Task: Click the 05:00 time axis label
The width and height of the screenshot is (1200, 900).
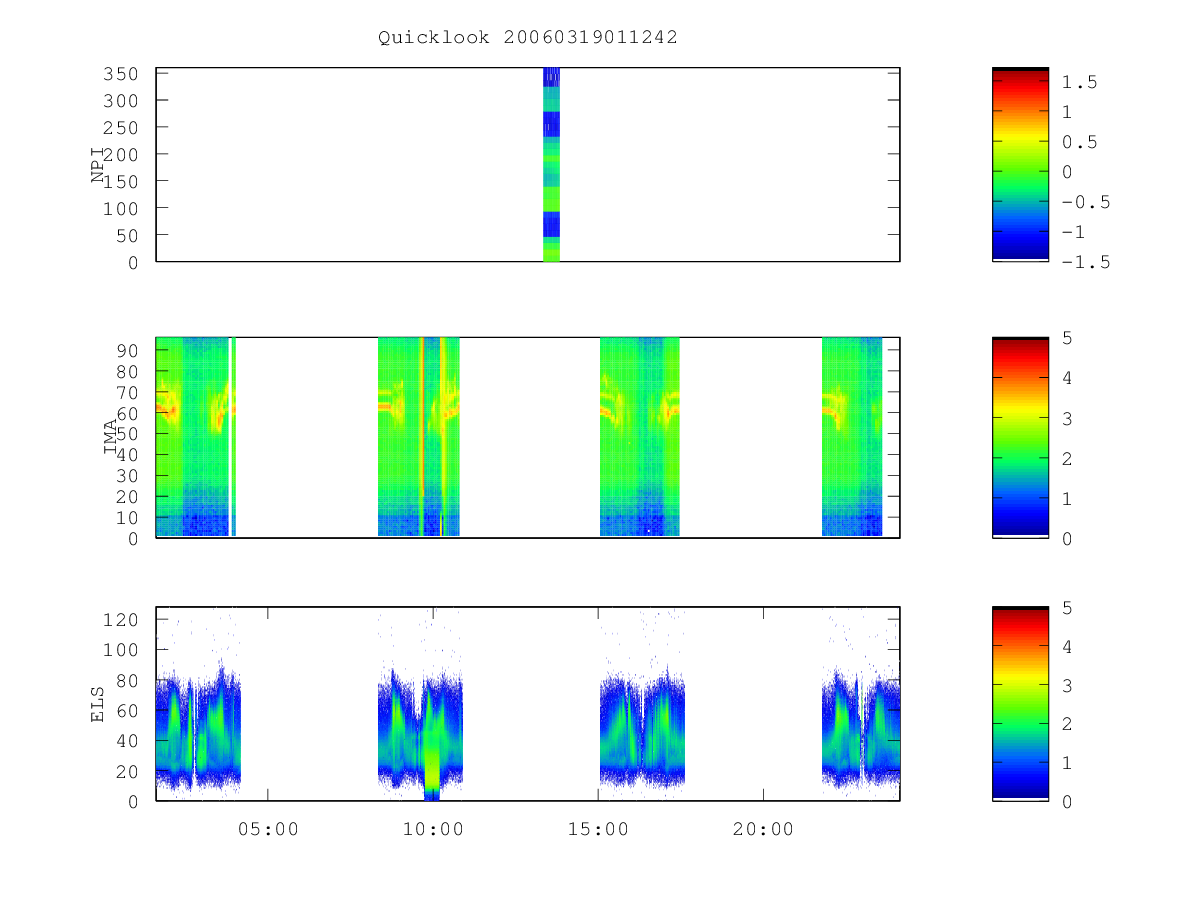Action: [x=268, y=829]
